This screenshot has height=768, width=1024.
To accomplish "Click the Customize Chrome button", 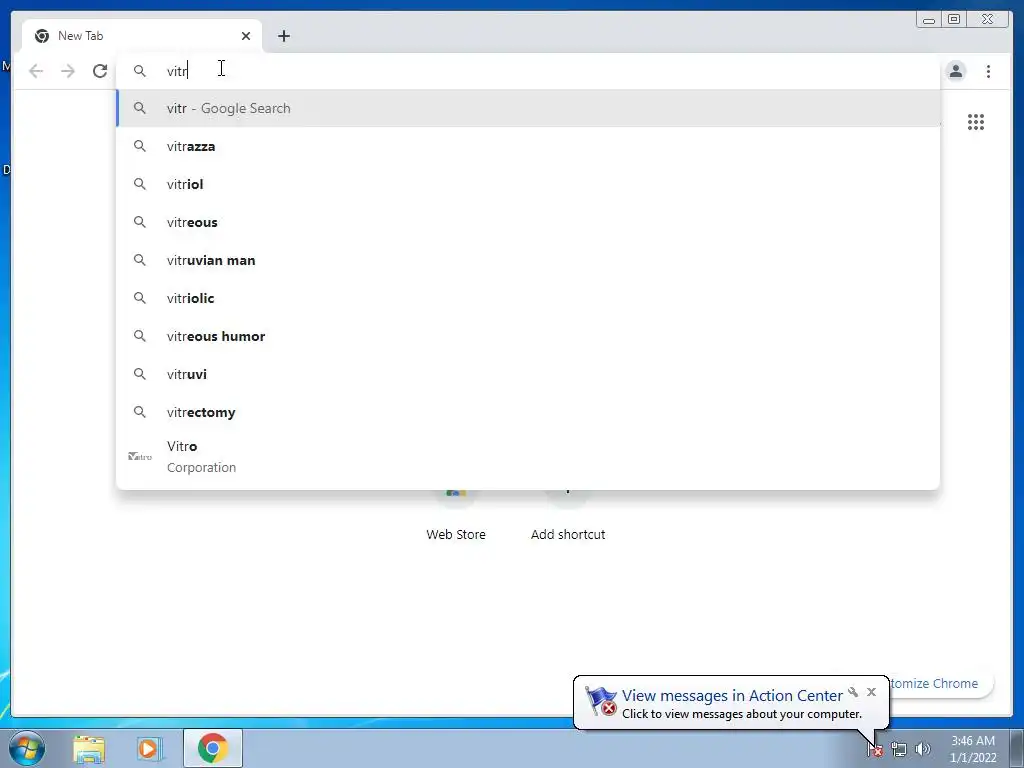I will click(940, 683).
